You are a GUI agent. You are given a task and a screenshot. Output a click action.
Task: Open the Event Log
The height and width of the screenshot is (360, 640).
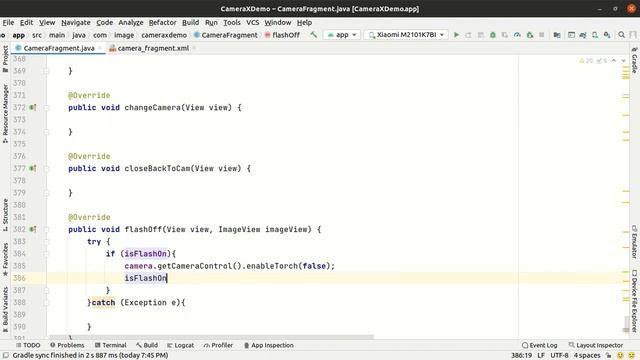540,345
